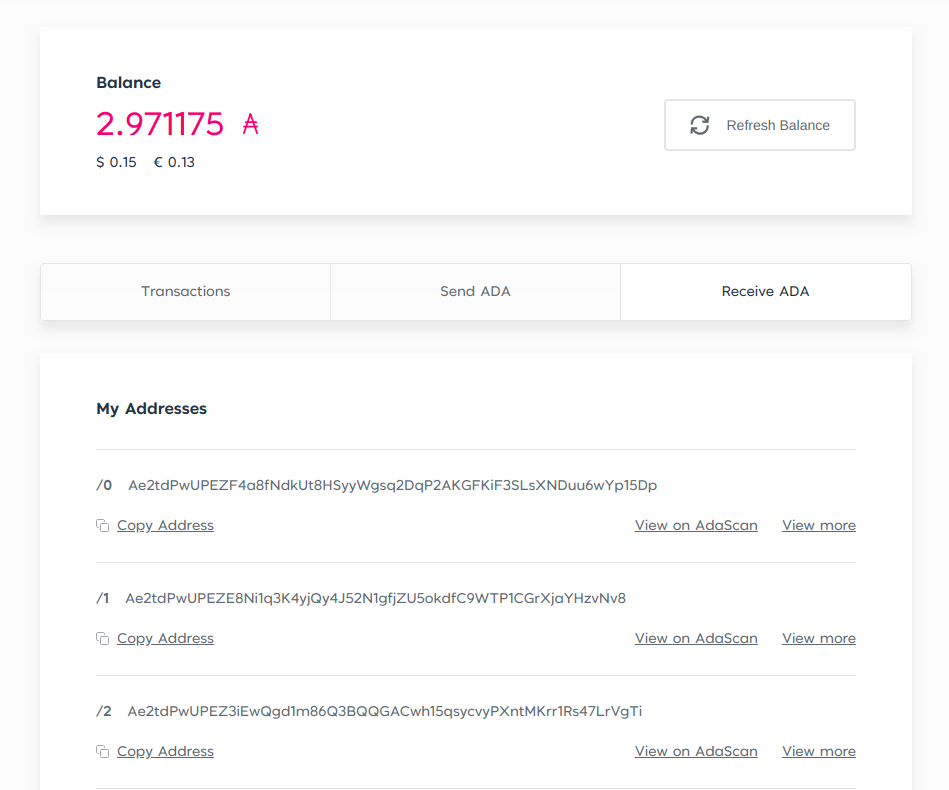Expand View more for address /0
Viewport: 949px width, 790px height.
819,525
